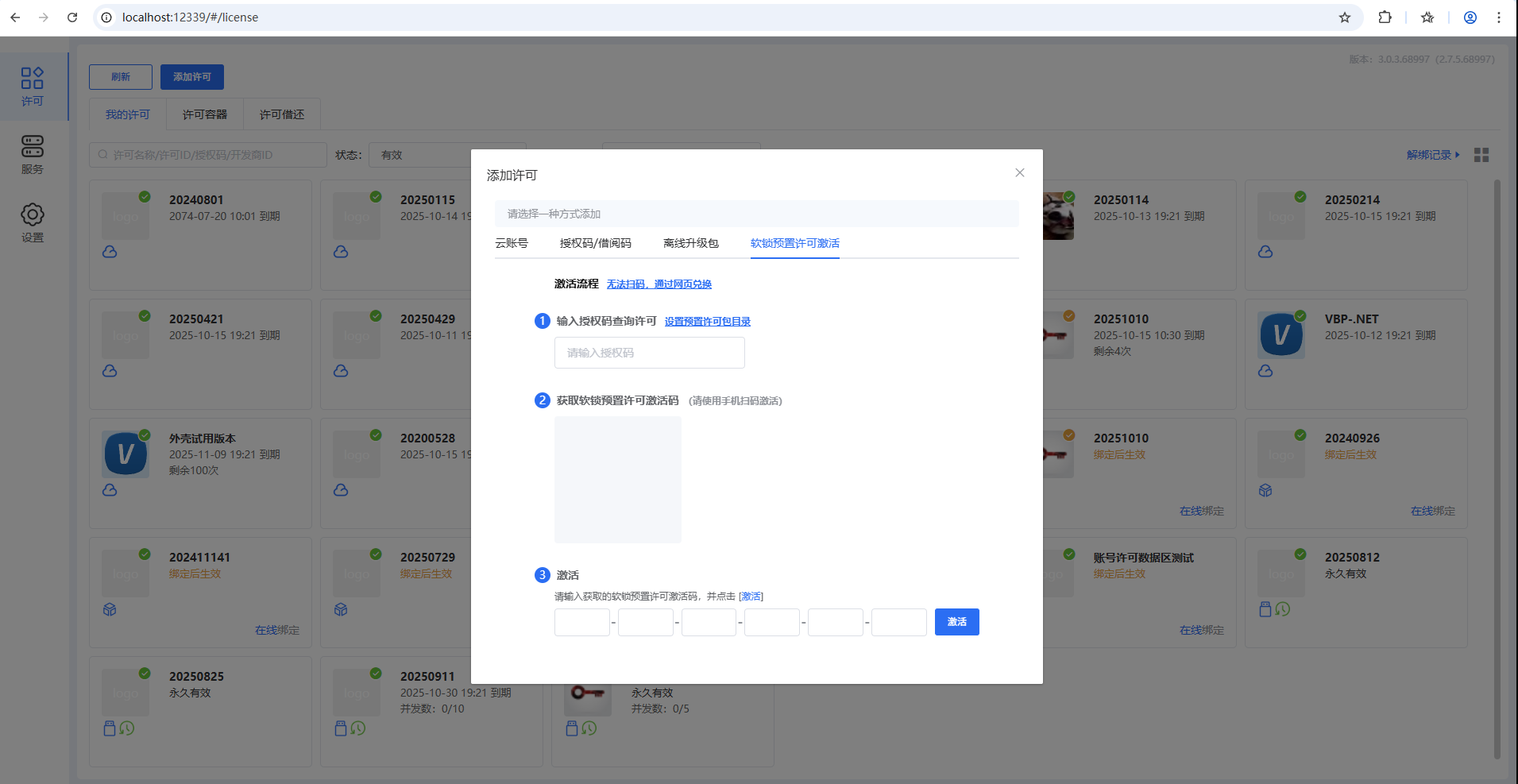The height and width of the screenshot is (784, 1518).
Task: Switch to the 云账号 tab
Action: point(512,243)
